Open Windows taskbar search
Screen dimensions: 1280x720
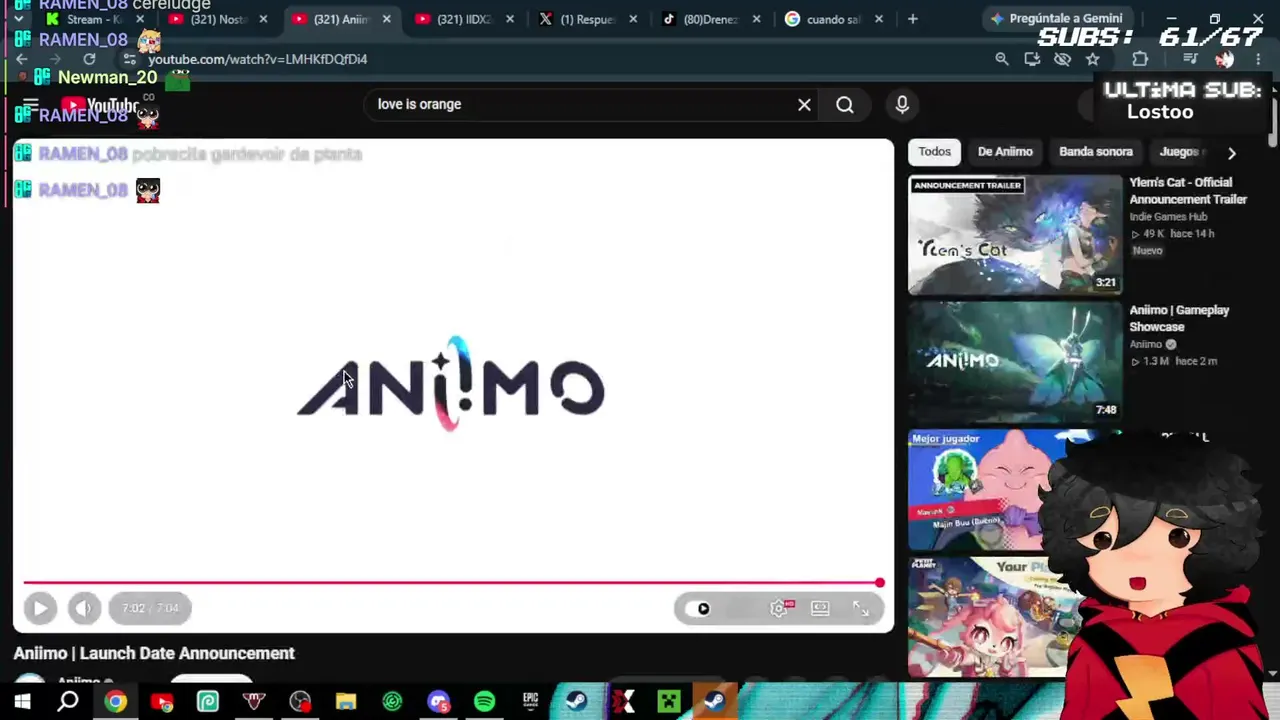(x=68, y=701)
